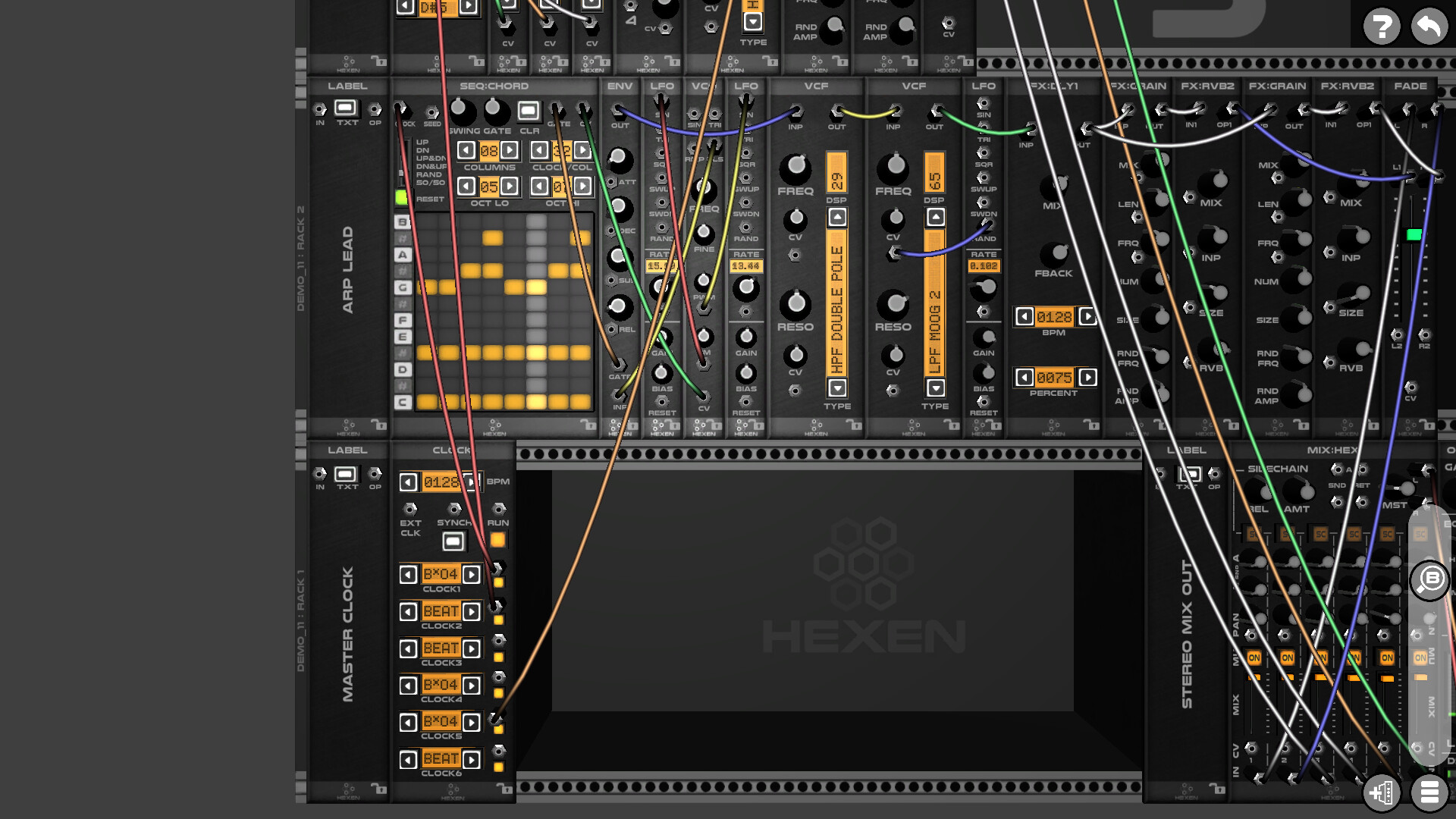The width and height of the screenshot is (1456, 819).
Task: Open the hamburger menu at bottom right
Action: coord(1429,792)
